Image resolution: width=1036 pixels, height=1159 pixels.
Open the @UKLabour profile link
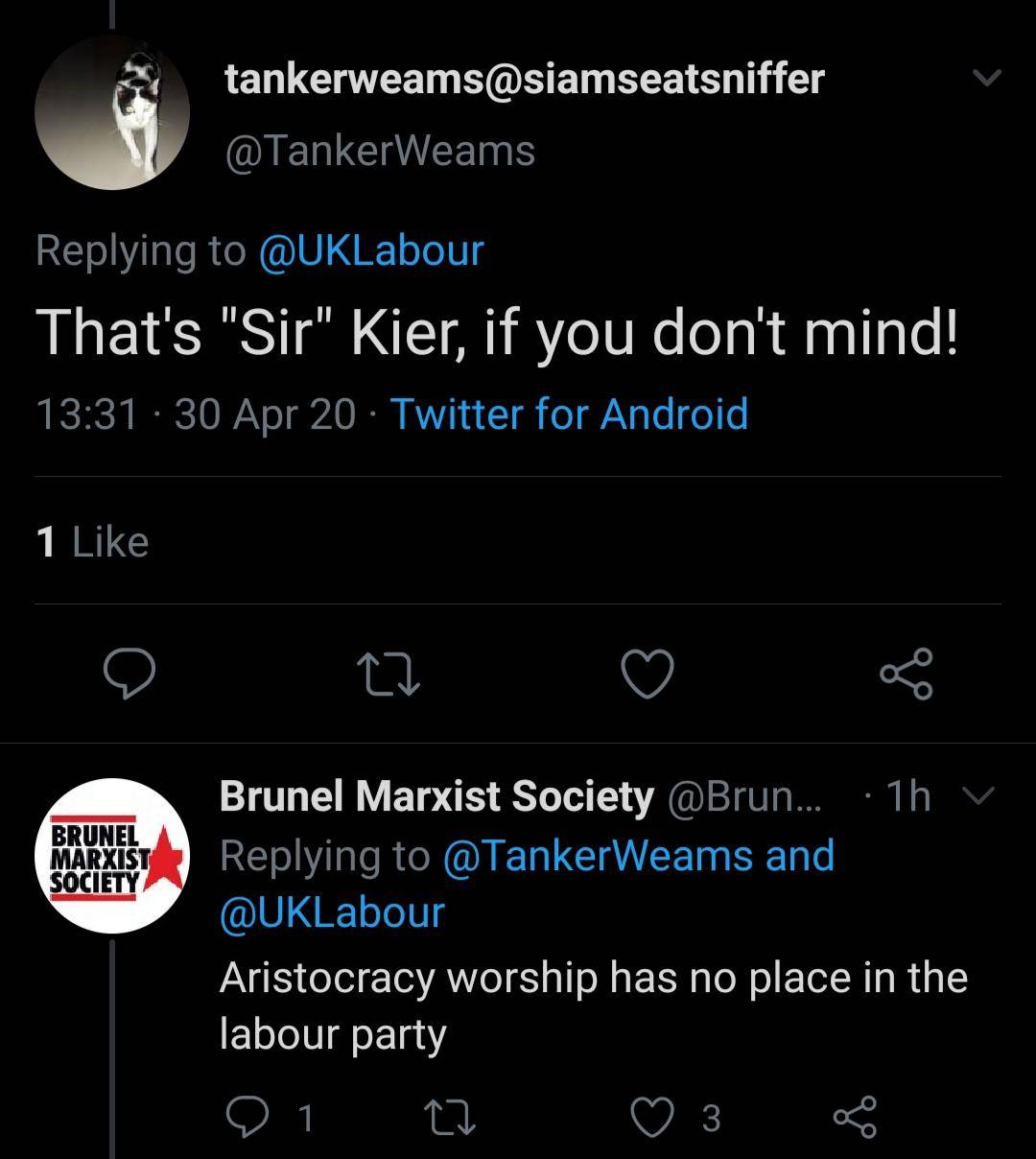pyautogui.click(x=372, y=248)
